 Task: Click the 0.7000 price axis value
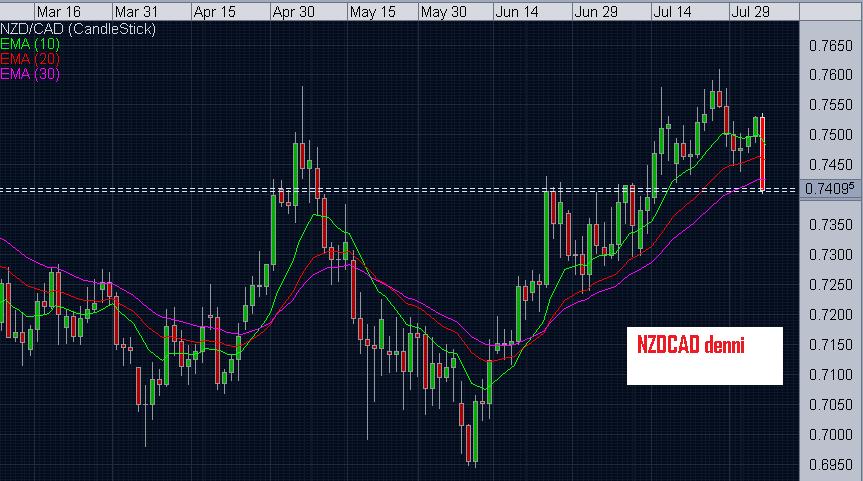[x=831, y=435]
